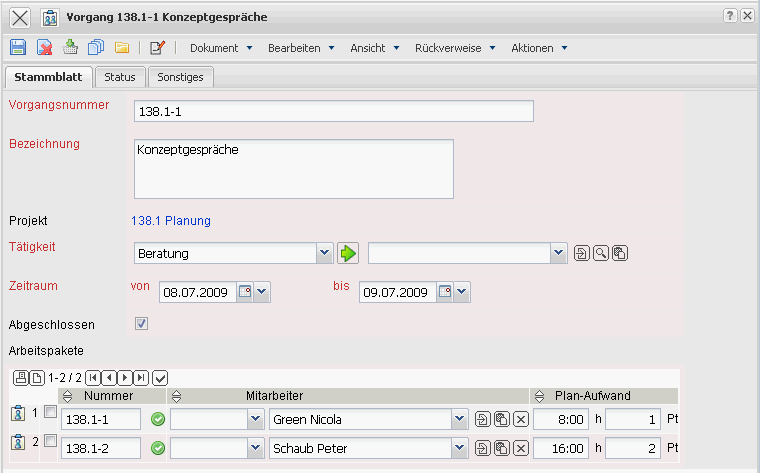The image size is (760, 473).
Task: Open the Ansicht menu
Action: pyautogui.click(x=375, y=48)
